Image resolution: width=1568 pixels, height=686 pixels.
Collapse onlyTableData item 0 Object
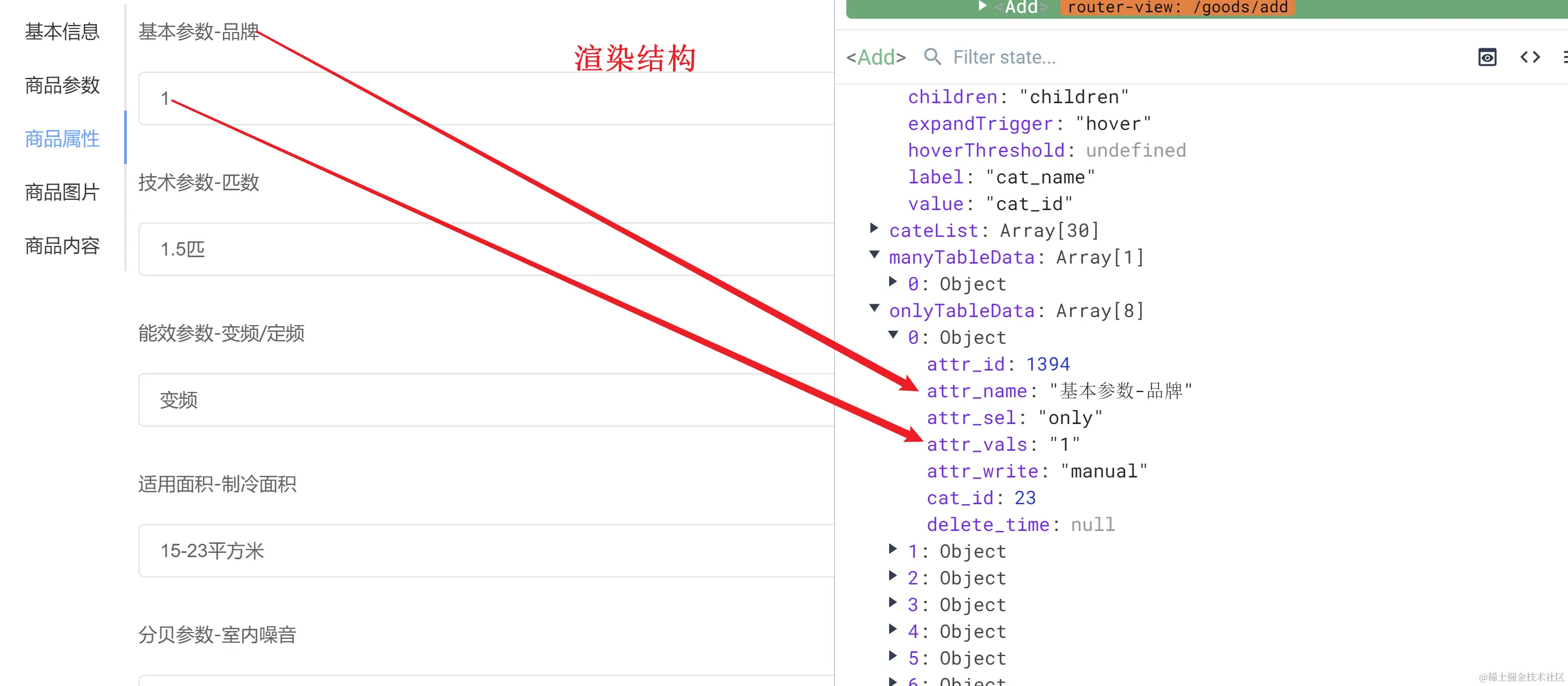893,336
